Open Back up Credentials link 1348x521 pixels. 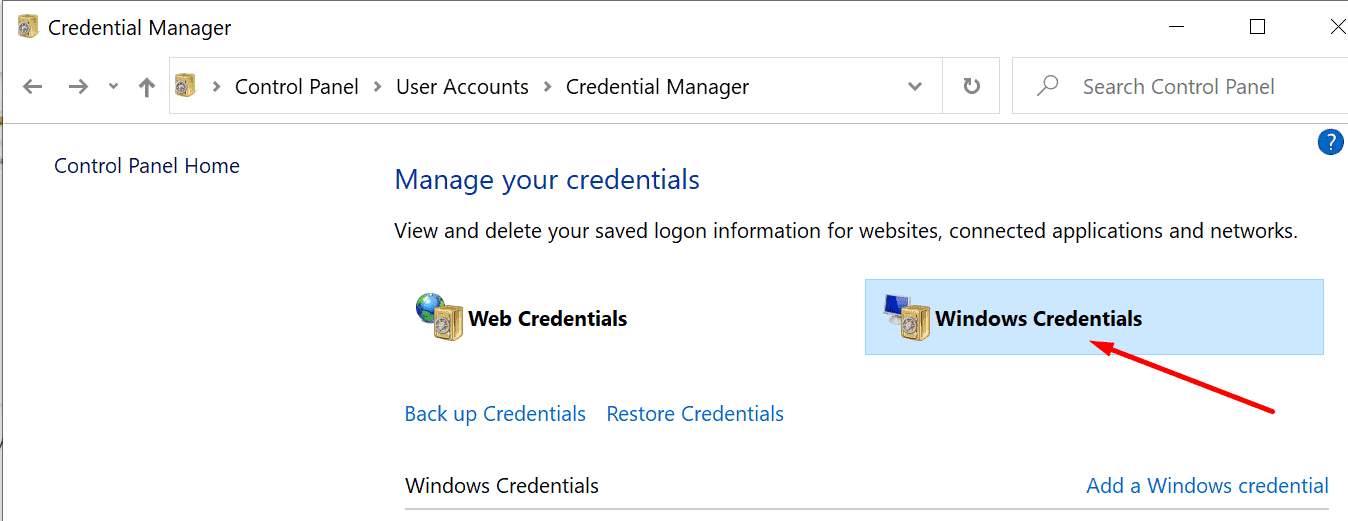pos(495,414)
